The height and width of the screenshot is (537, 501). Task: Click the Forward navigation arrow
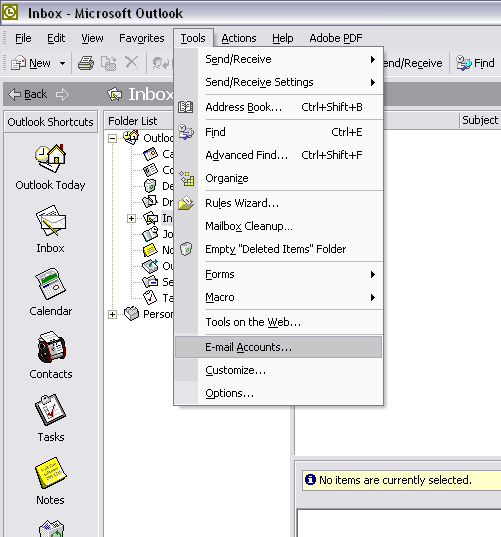(62, 94)
